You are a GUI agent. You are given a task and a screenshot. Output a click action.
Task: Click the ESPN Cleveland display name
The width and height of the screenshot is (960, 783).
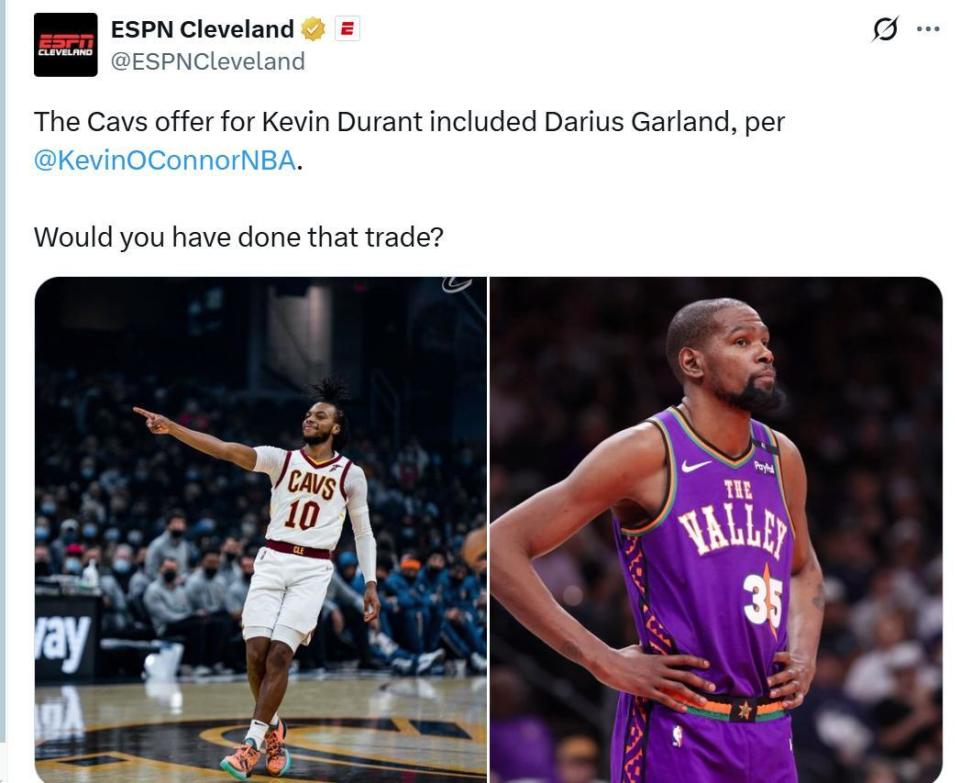[202, 29]
